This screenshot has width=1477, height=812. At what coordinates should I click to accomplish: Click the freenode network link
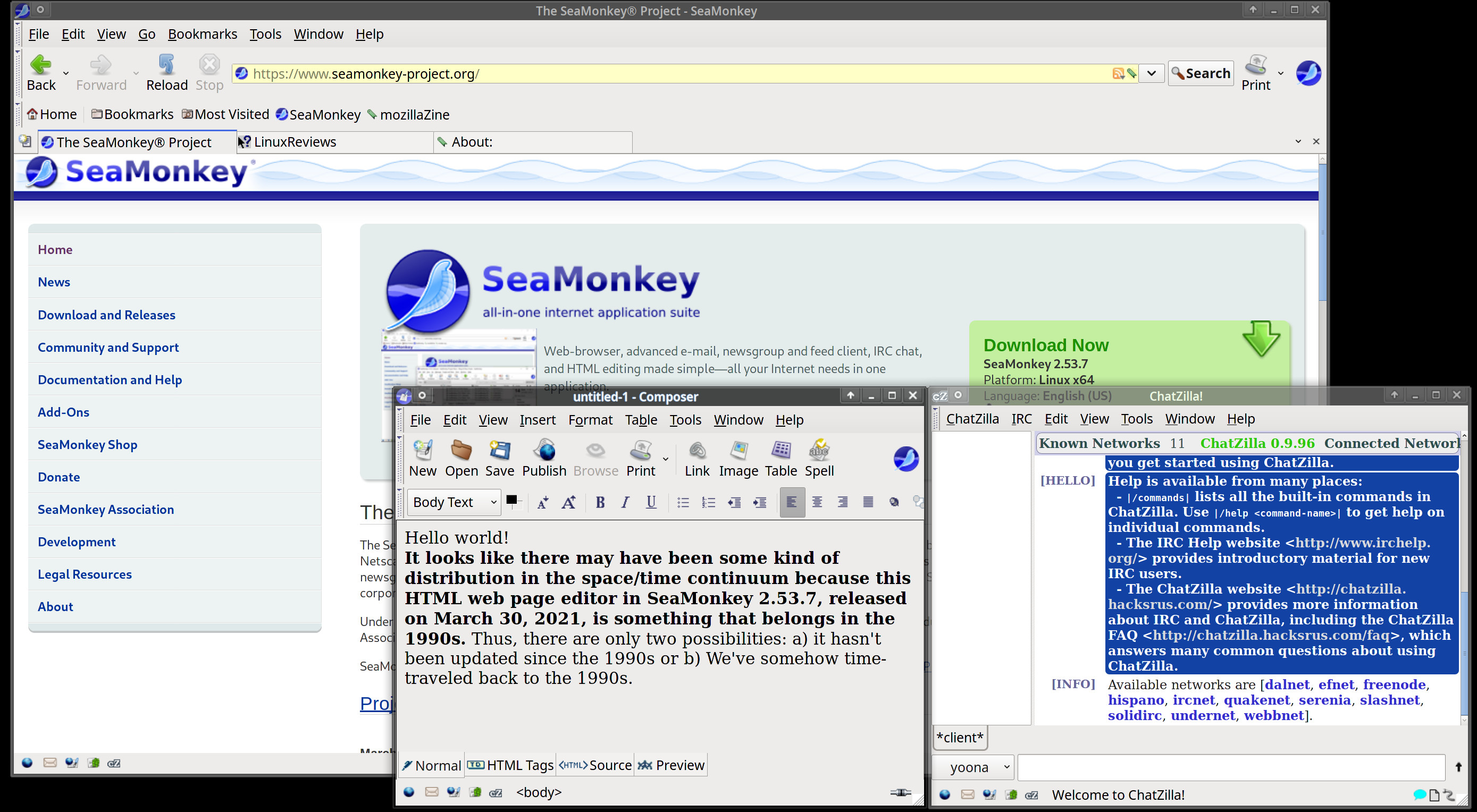coord(1395,685)
